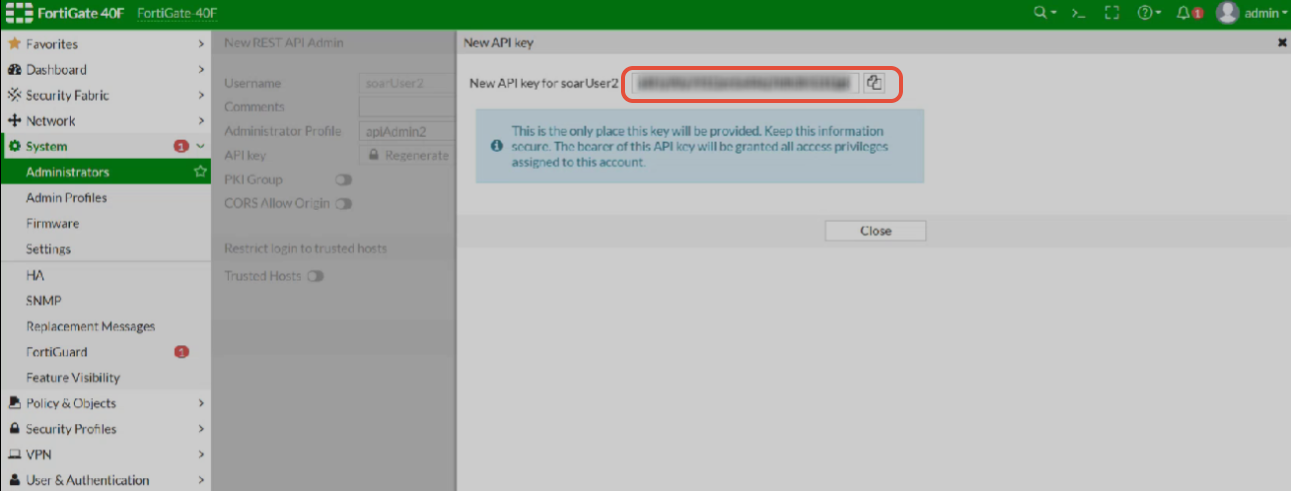Copy the new API key to clipboard
This screenshot has width=1291, height=491.
(874, 83)
